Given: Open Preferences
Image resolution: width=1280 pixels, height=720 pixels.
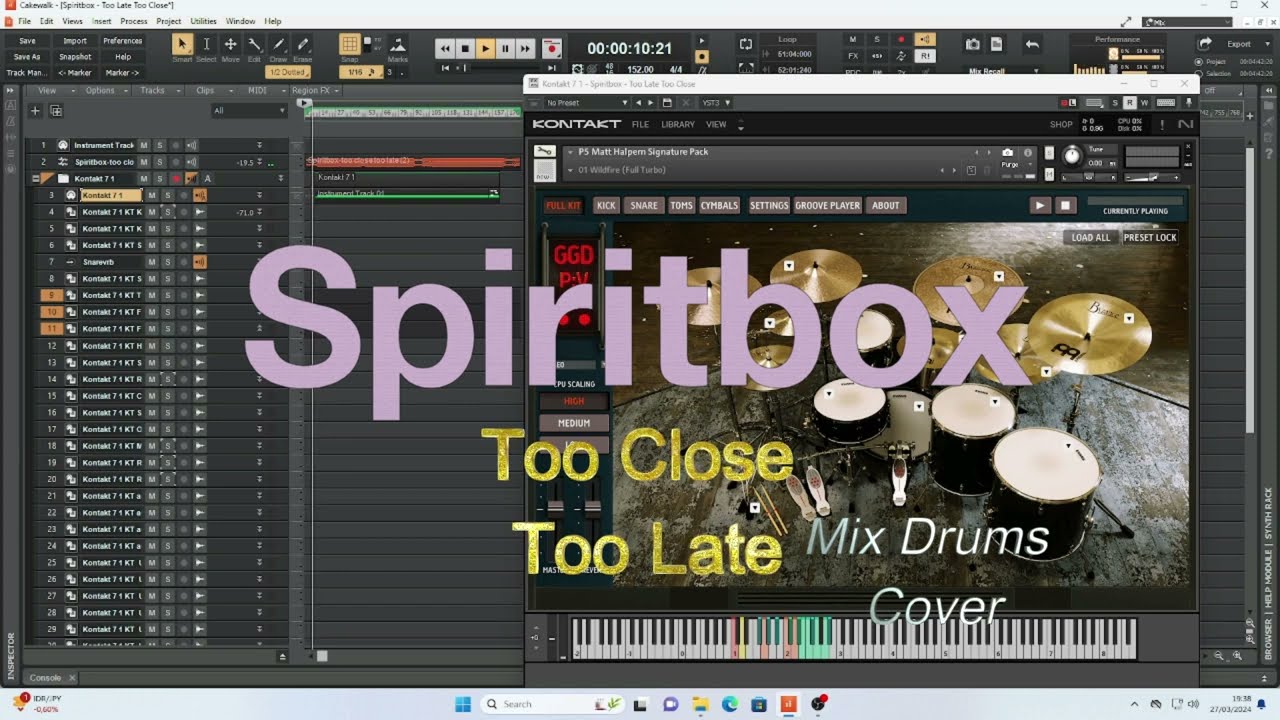Looking at the screenshot, I should 122,41.
